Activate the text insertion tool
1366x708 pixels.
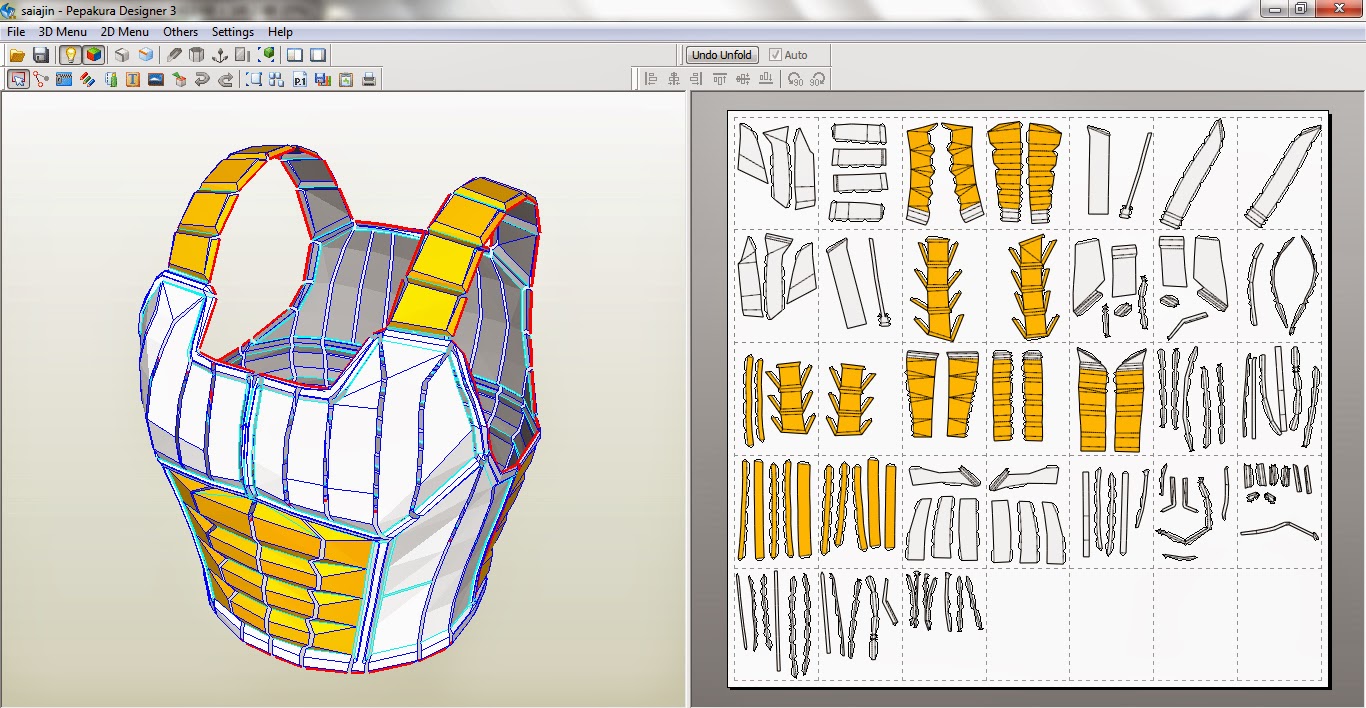tap(133, 79)
